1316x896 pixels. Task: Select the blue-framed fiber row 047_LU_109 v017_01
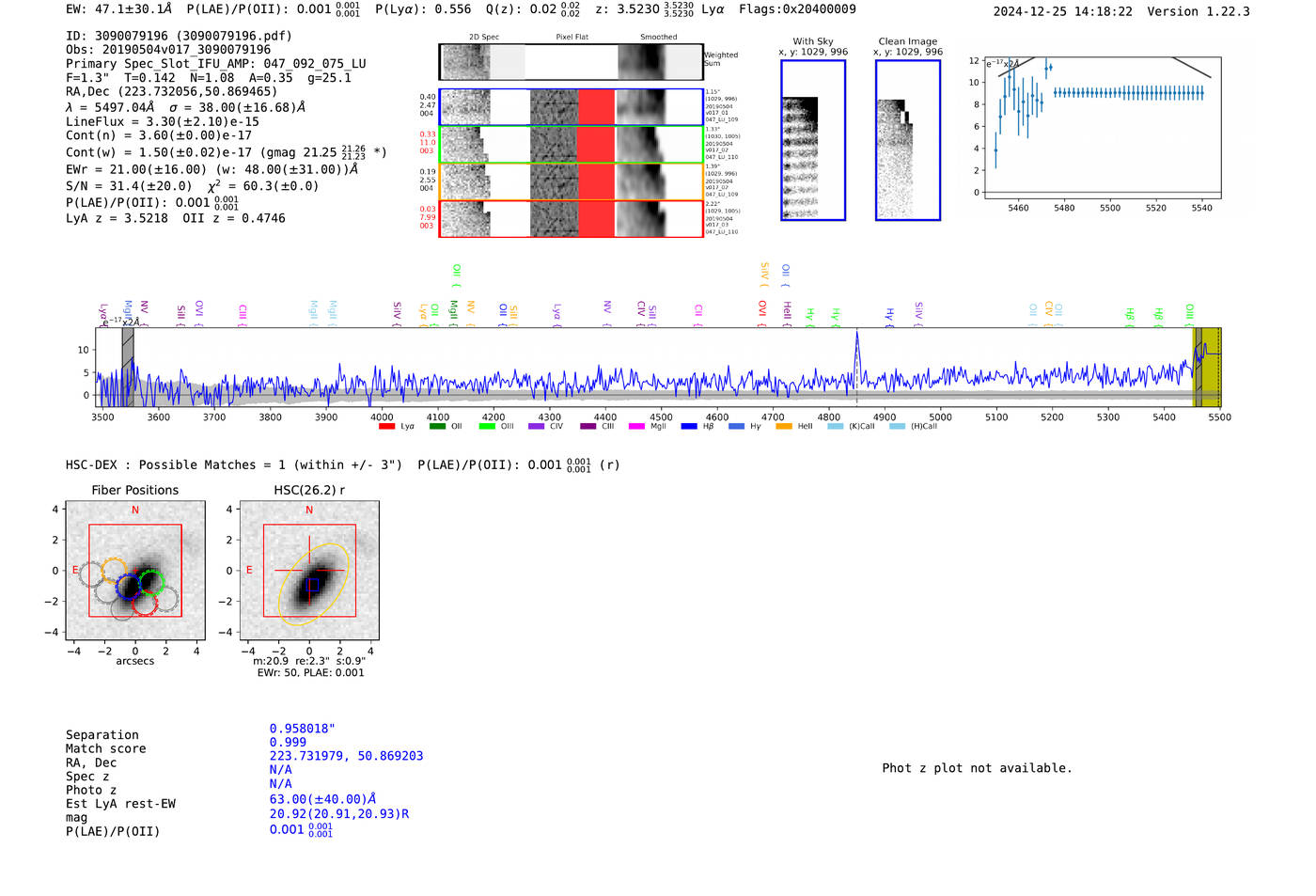click(x=571, y=107)
